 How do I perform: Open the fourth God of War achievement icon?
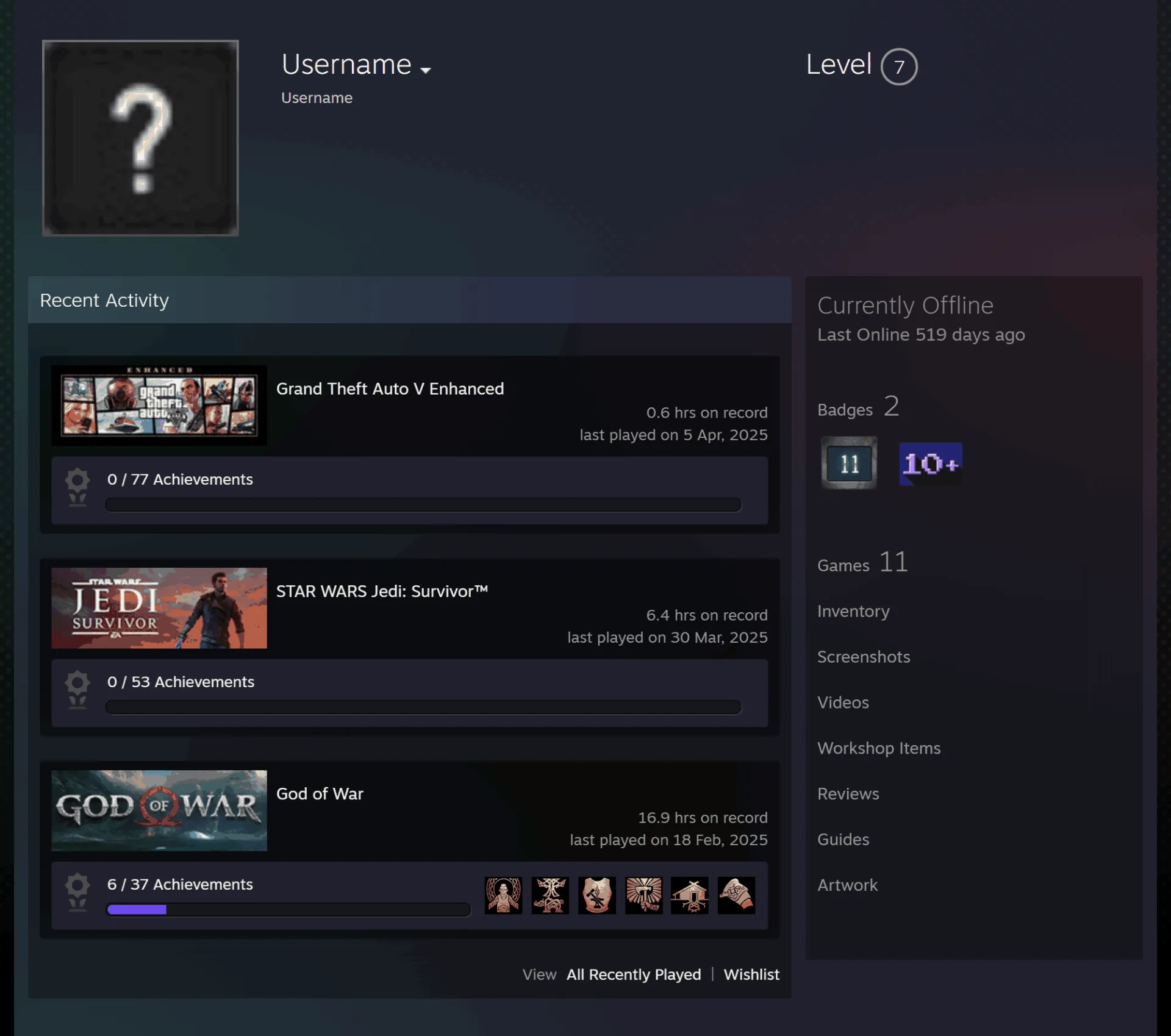pyautogui.click(x=643, y=895)
